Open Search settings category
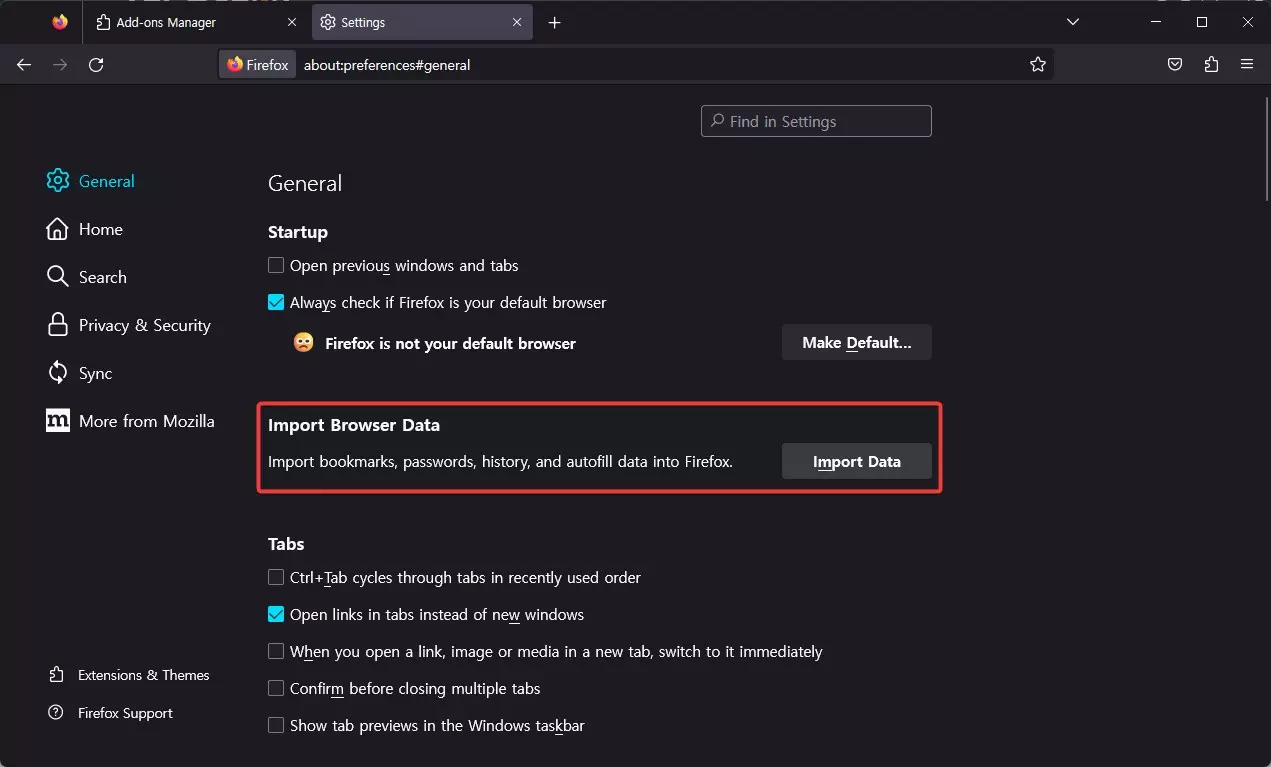Screen dimensions: 1271x767 (x=87, y=277)
